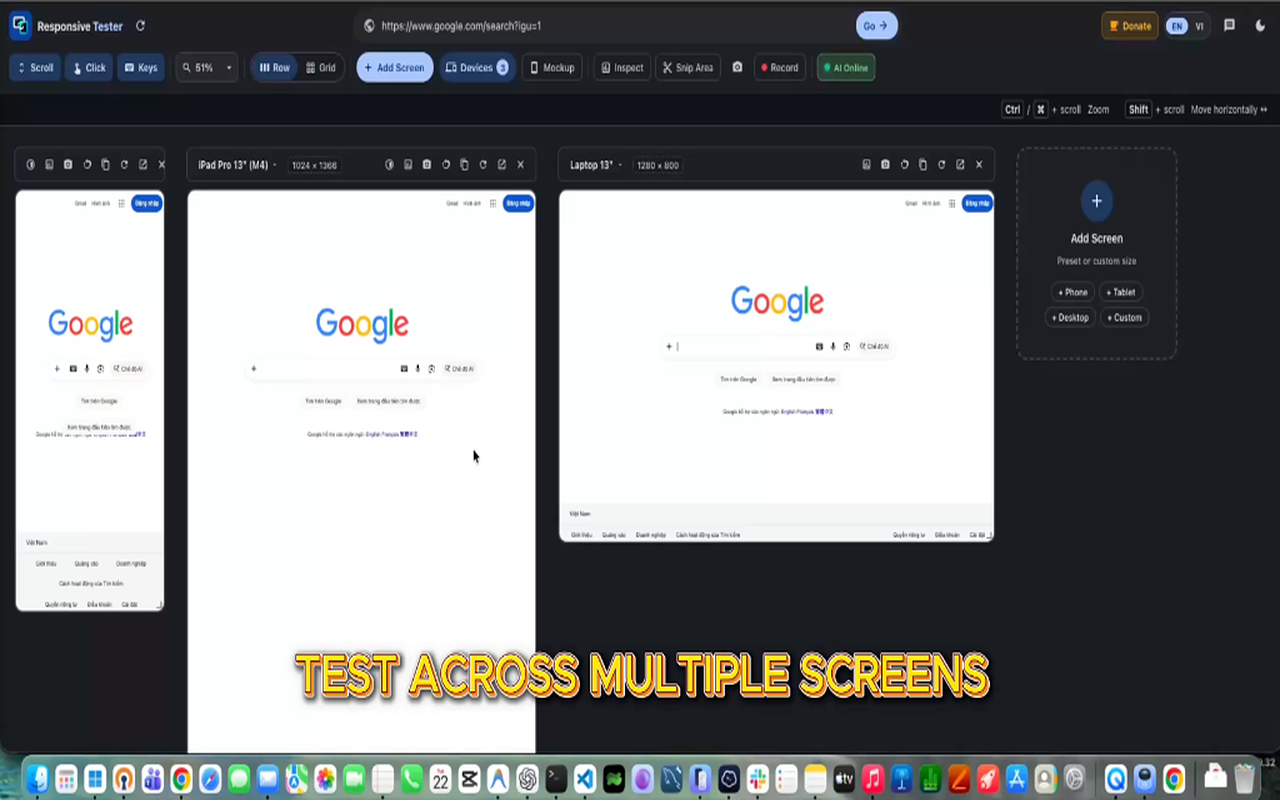This screenshot has height=800, width=1280.
Task: Click Đăng nhập button in Laptop 13" preview
Action: (x=977, y=203)
